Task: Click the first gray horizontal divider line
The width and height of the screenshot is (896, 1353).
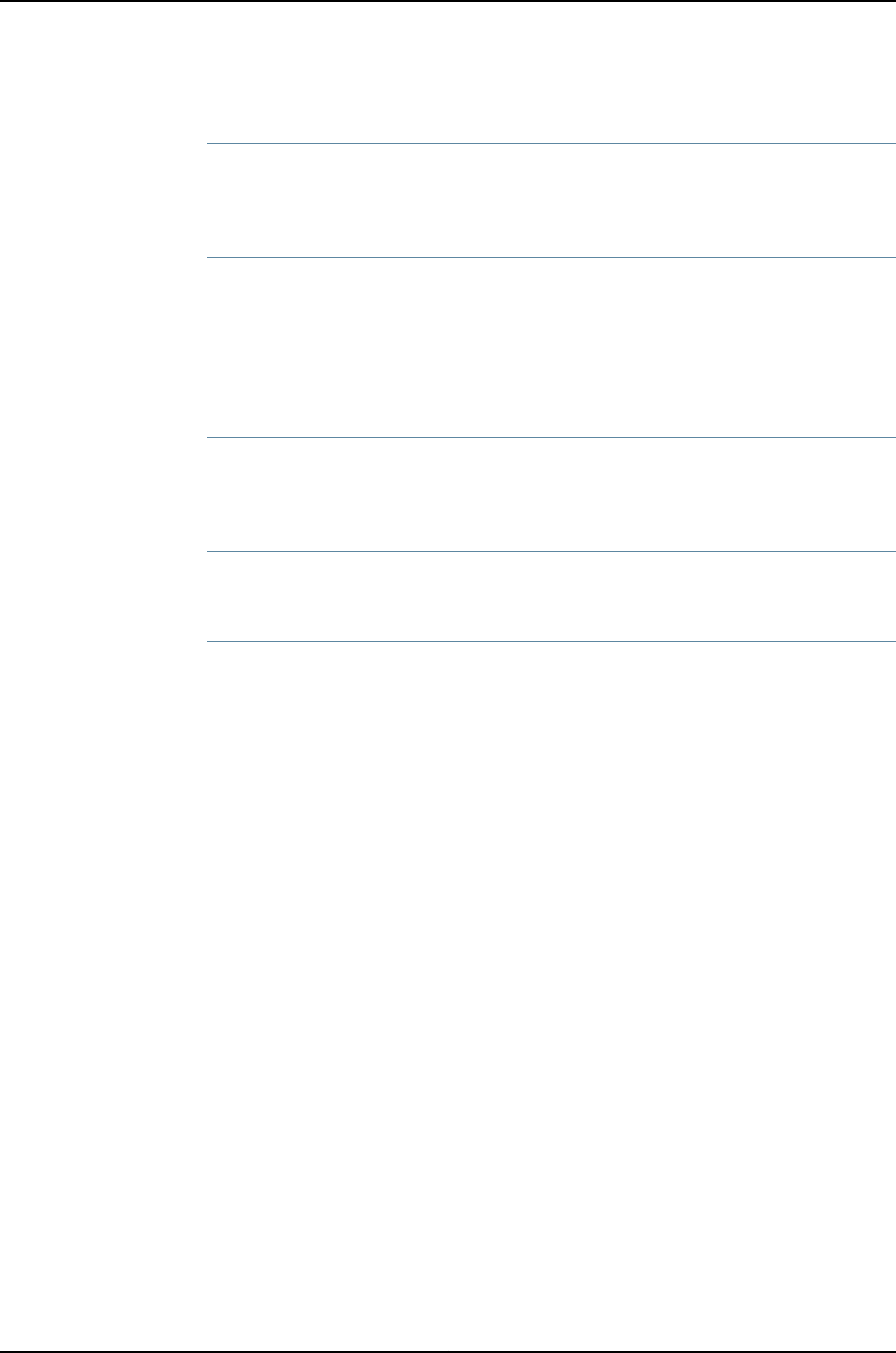Action: click(551, 144)
